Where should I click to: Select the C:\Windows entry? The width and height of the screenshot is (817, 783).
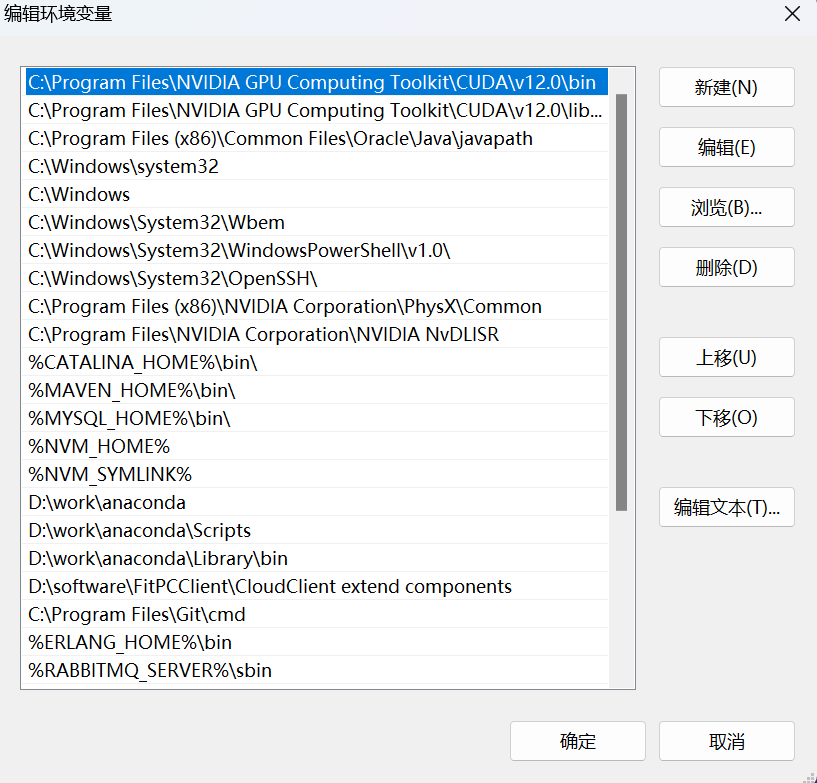coord(317,194)
